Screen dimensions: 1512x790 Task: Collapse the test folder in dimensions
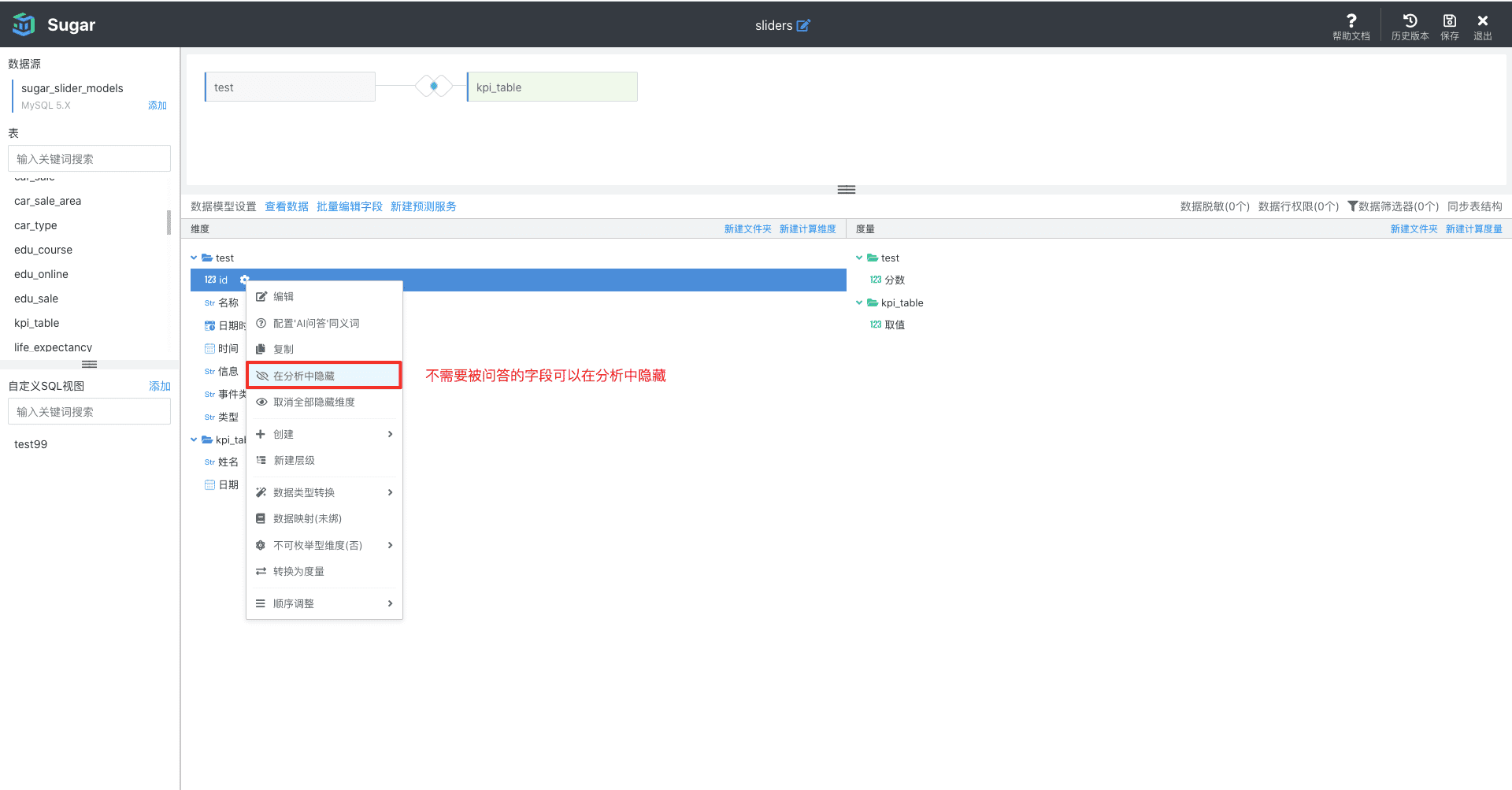click(x=194, y=258)
